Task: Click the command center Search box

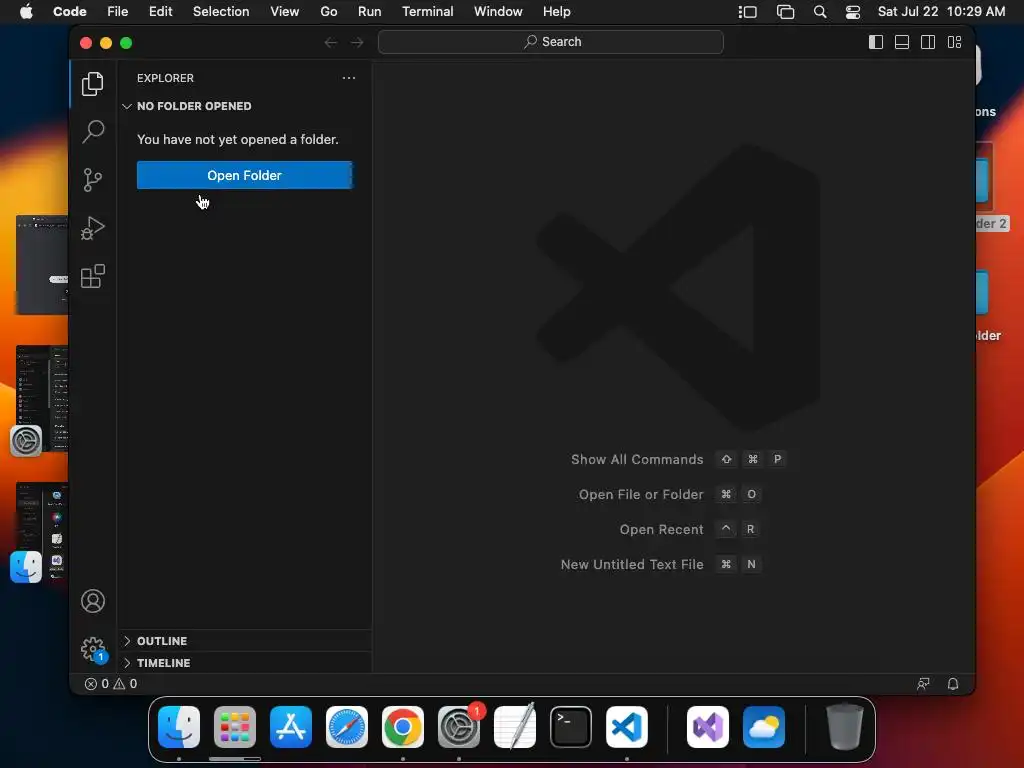Action: [x=551, y=42]
